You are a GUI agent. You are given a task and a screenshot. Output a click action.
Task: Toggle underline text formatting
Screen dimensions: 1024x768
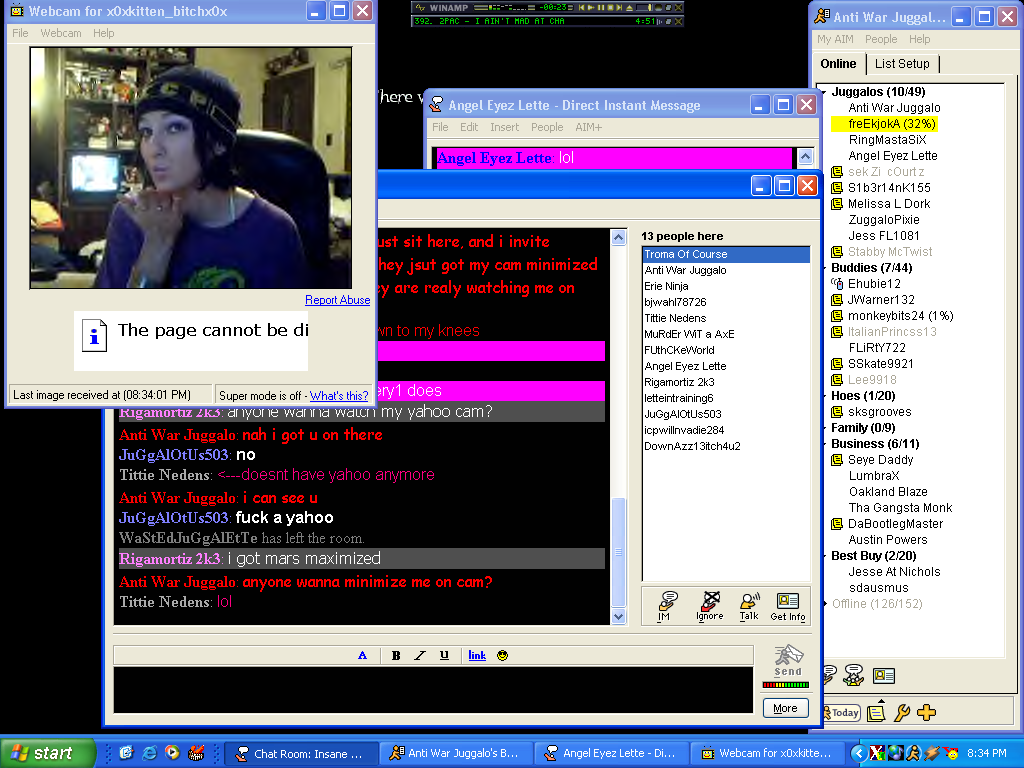444,655
